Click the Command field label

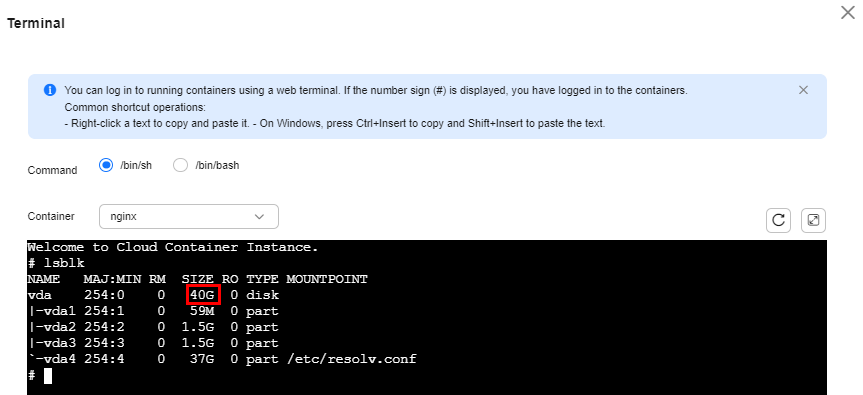point(52,171)
